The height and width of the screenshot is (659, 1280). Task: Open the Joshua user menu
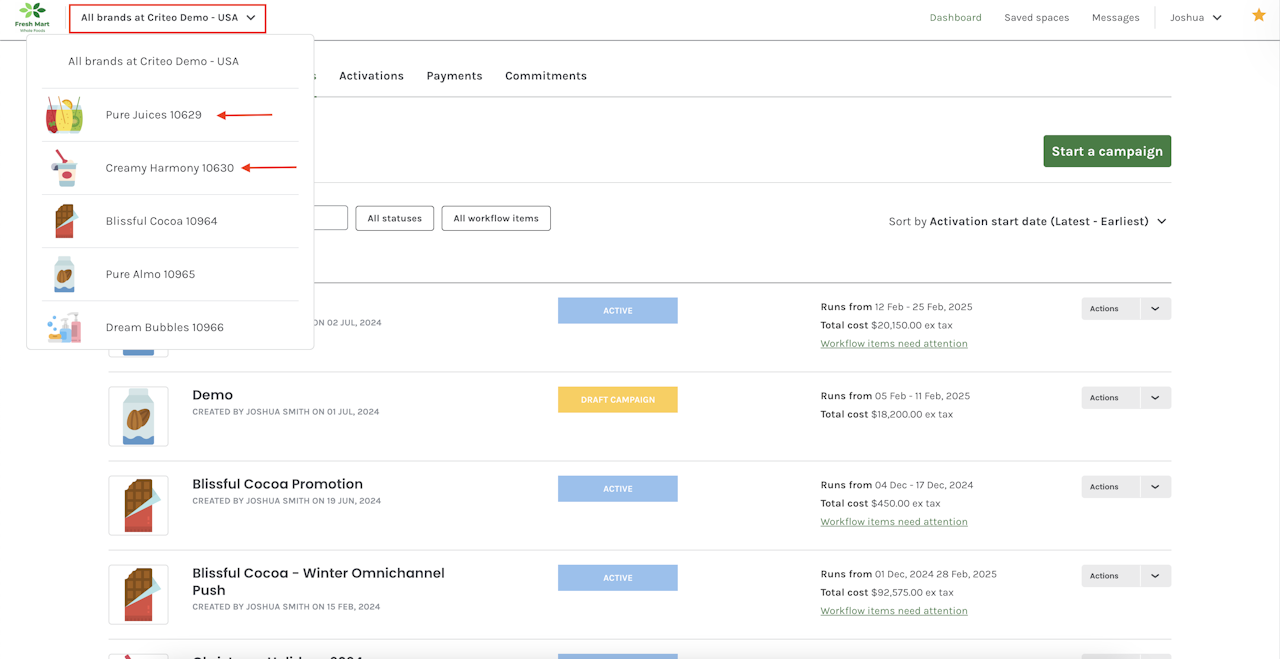[x=1196, y=18]
